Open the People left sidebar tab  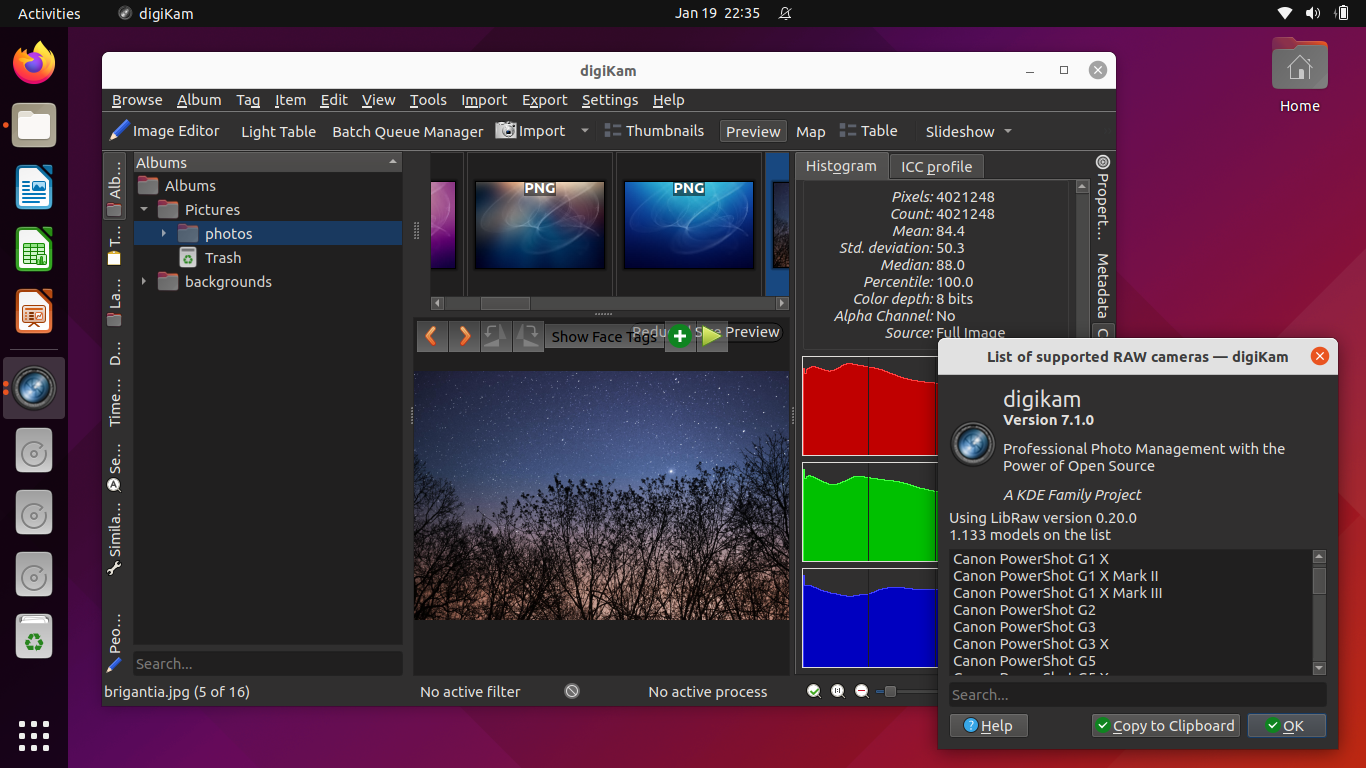pyautogui.click(x=115, y=644)
